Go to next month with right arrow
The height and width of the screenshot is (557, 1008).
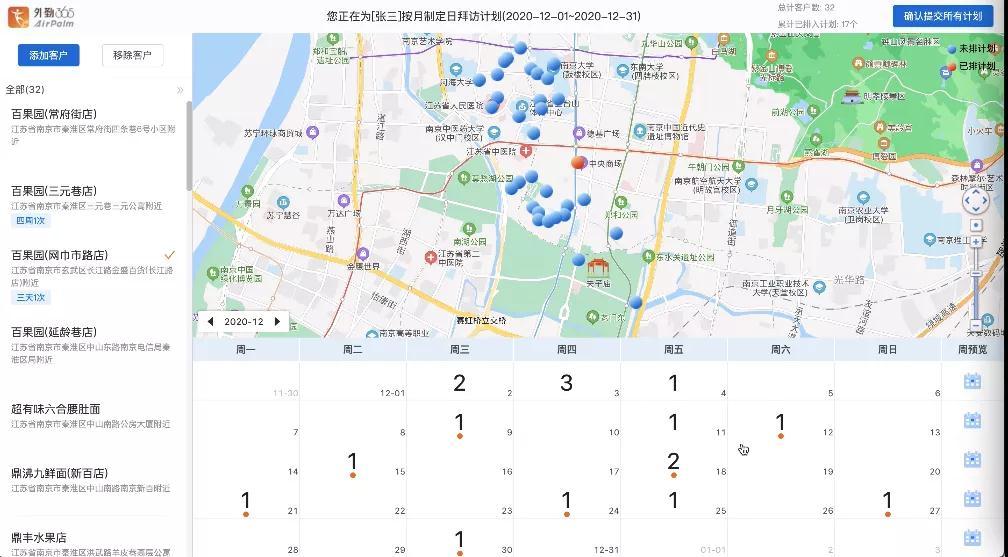278,322
